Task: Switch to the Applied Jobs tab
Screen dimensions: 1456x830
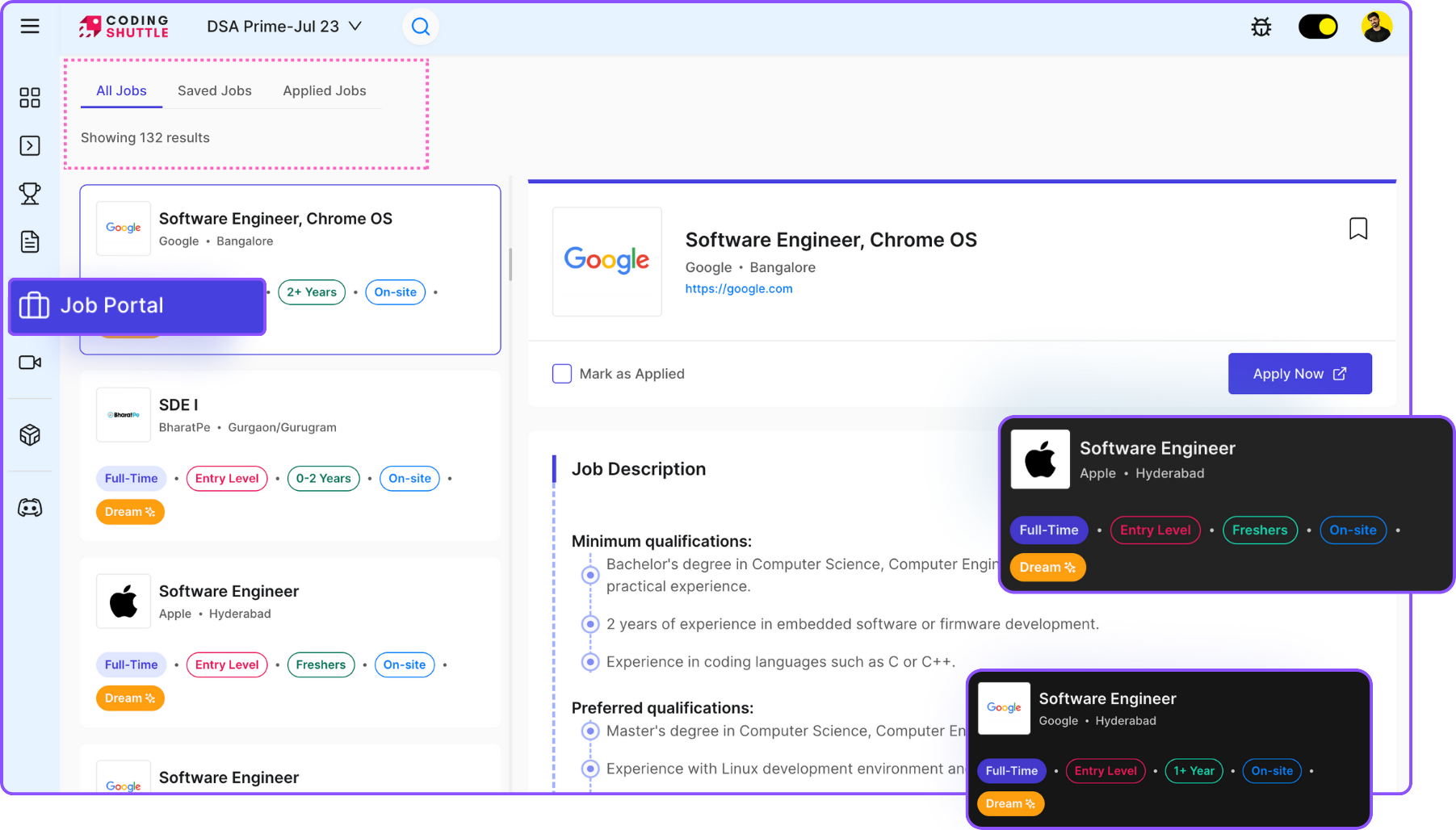Action: [324, 90]
